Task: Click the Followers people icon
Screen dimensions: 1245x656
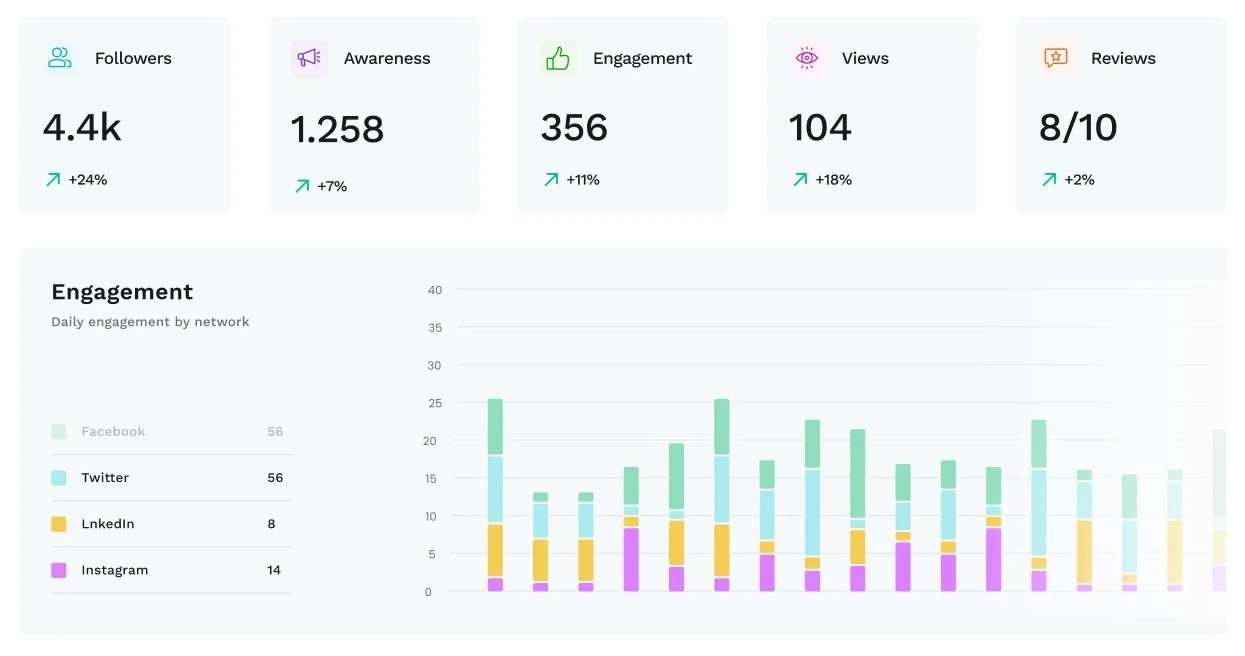Action: point(60,58)
